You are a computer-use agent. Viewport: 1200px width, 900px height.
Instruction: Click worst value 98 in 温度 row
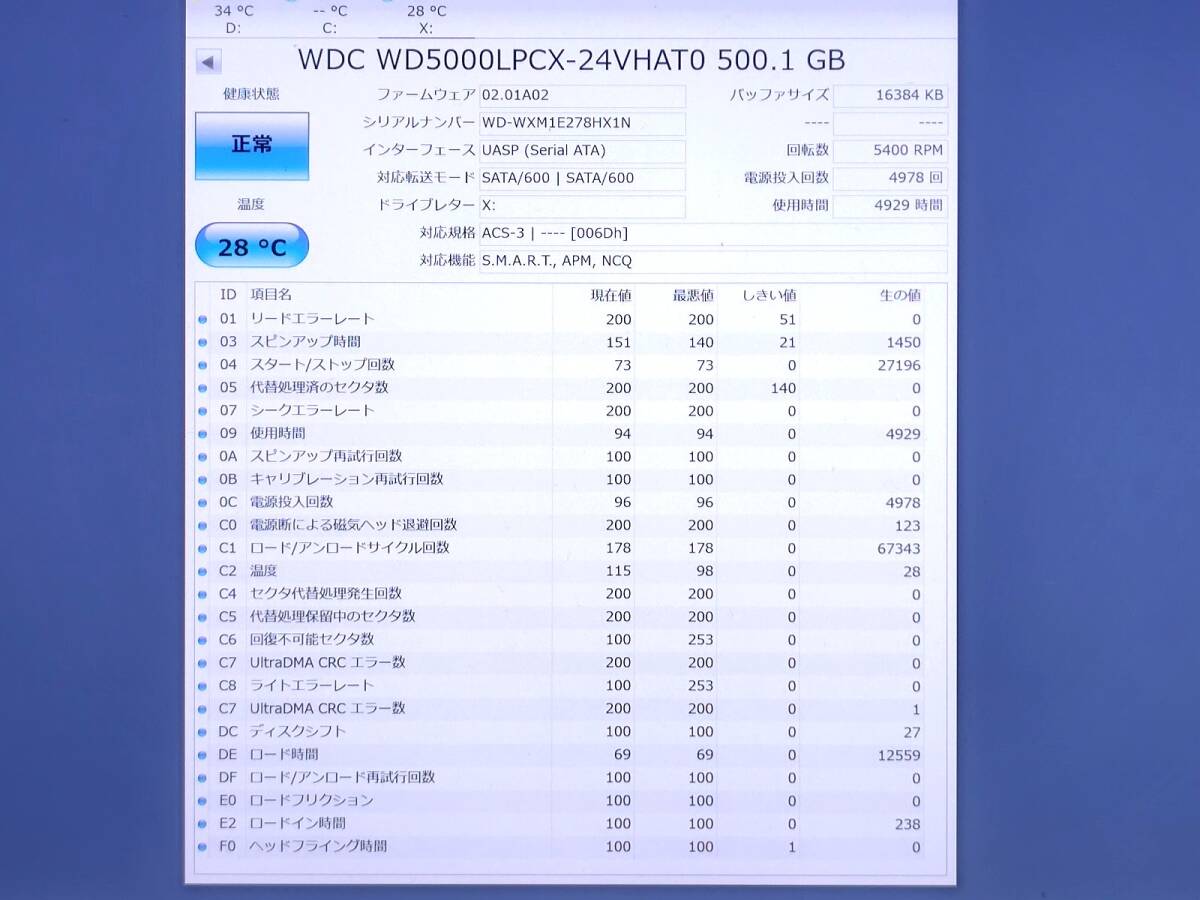[704, 571]
